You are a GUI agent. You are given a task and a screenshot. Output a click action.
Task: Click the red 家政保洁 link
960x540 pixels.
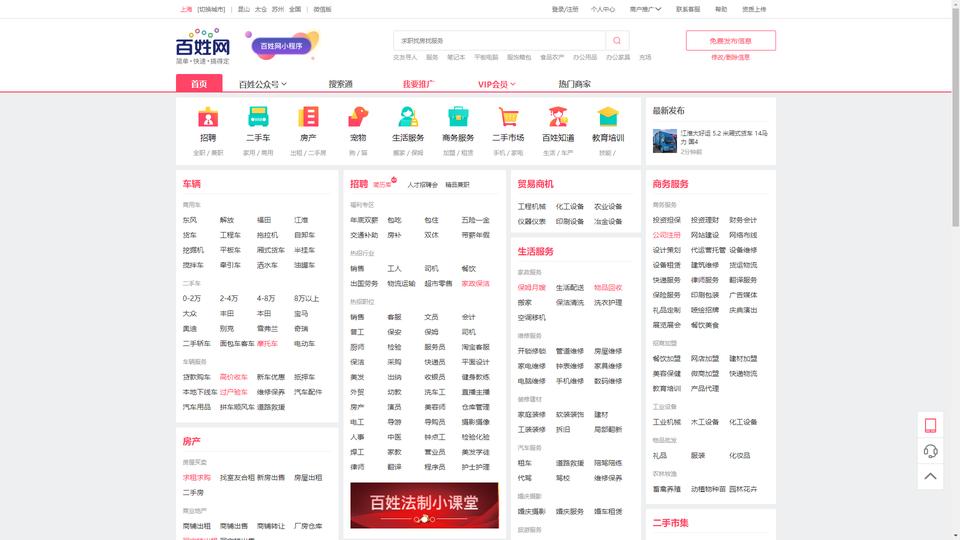tap(475, 283)
